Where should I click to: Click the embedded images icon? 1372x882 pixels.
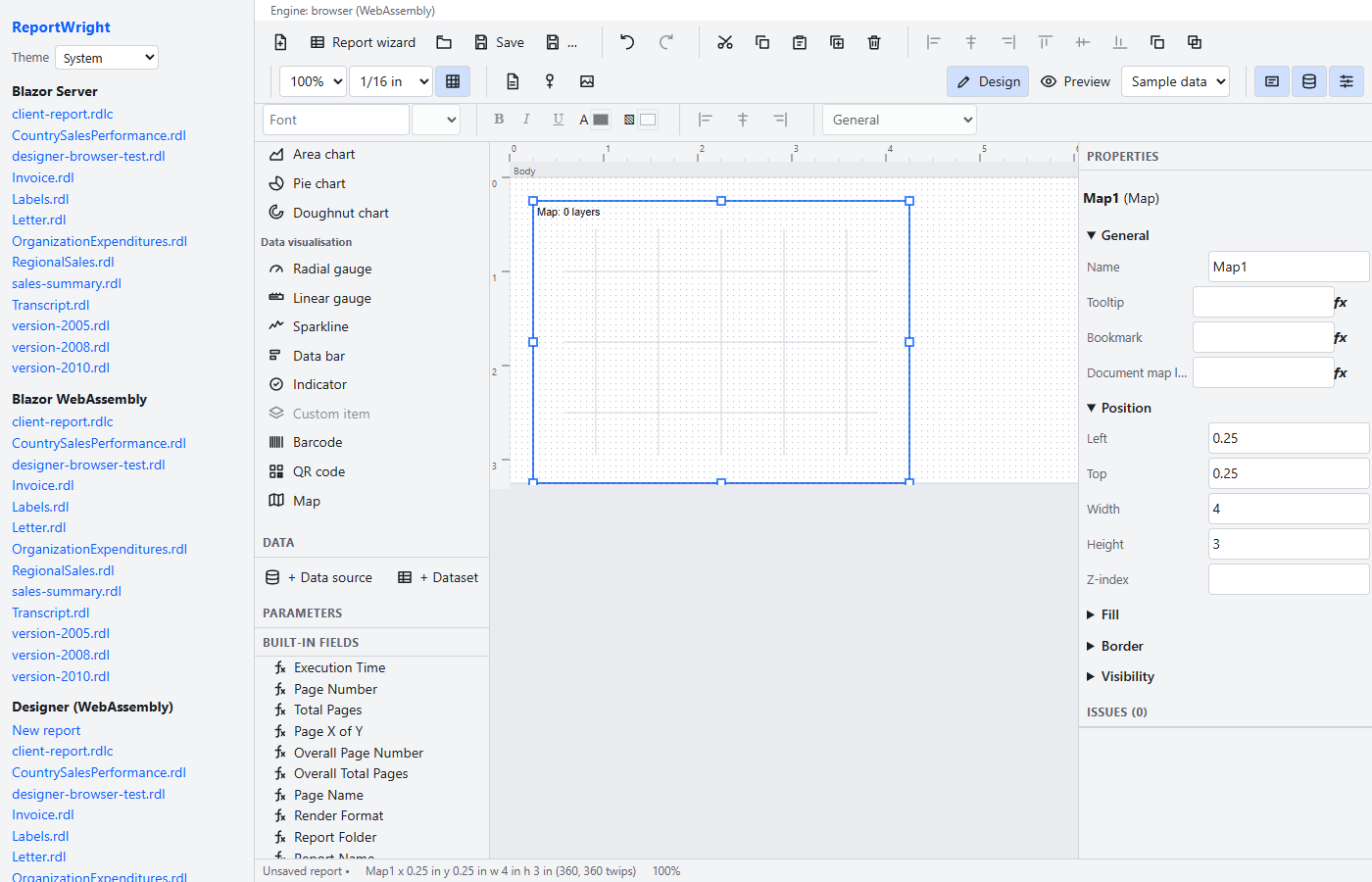(587, 81)
